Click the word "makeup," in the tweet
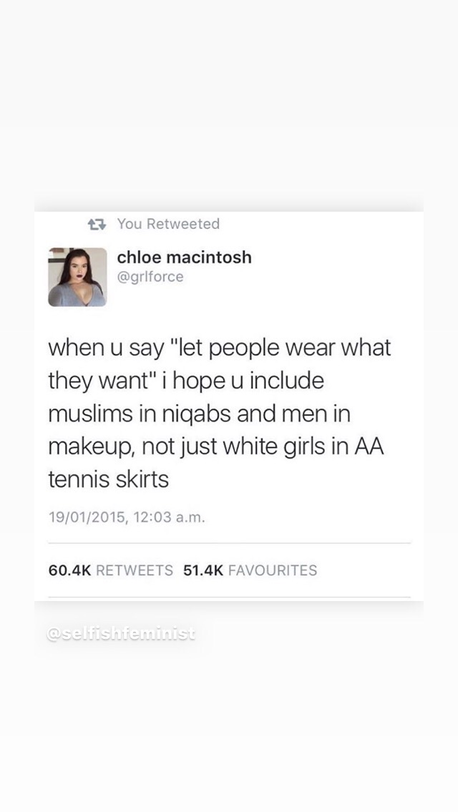 click(x=92, y=447)
